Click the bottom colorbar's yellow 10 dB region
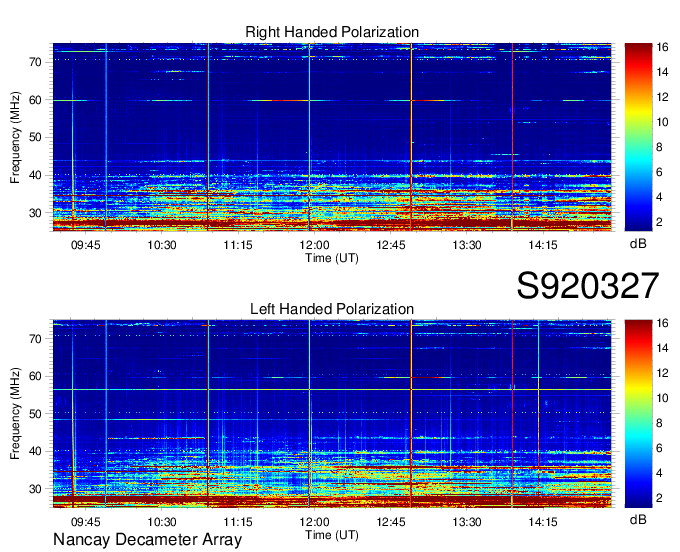 638,398
